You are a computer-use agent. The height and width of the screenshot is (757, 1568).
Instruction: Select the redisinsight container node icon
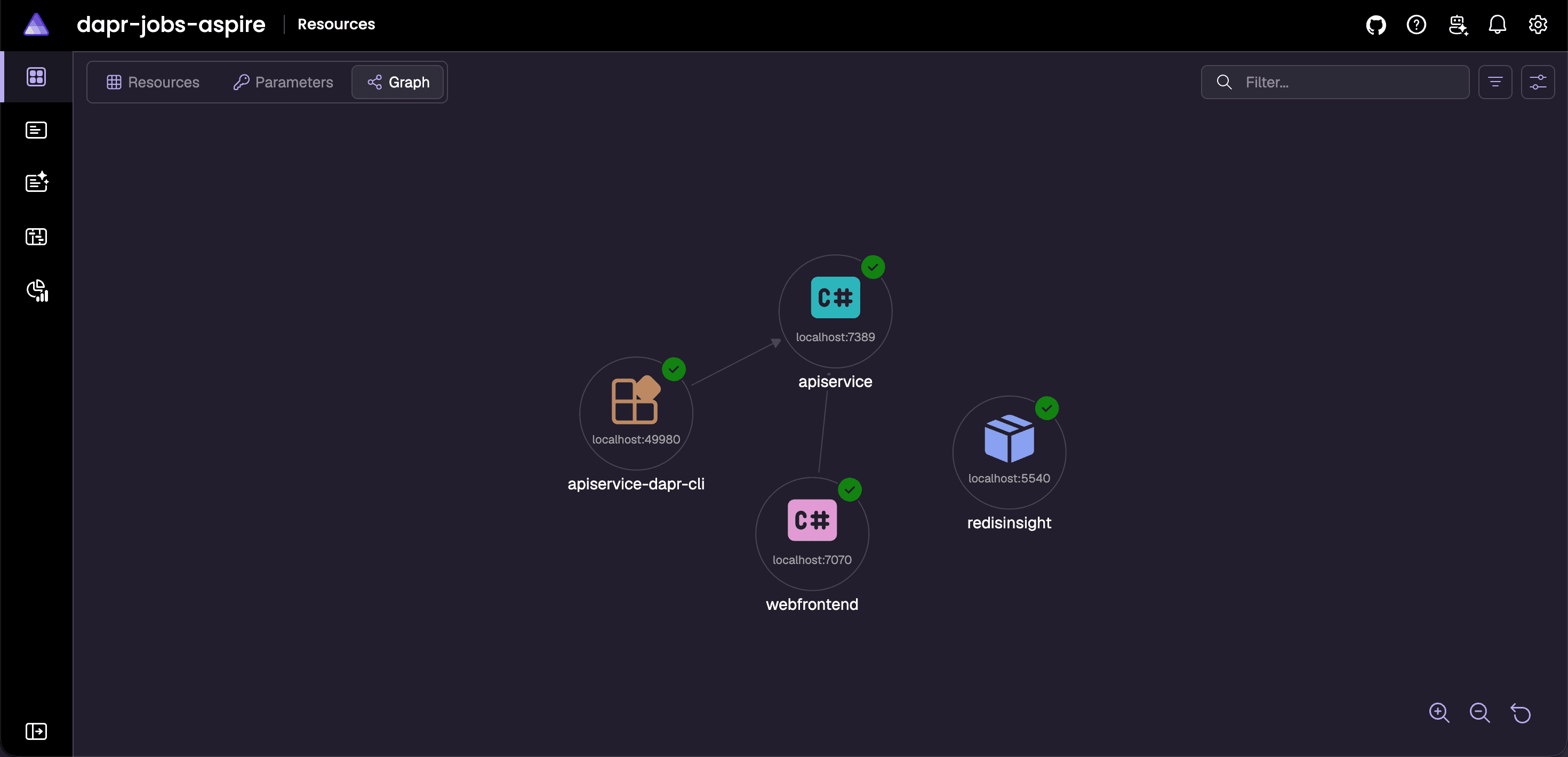tap(1009, 439)
